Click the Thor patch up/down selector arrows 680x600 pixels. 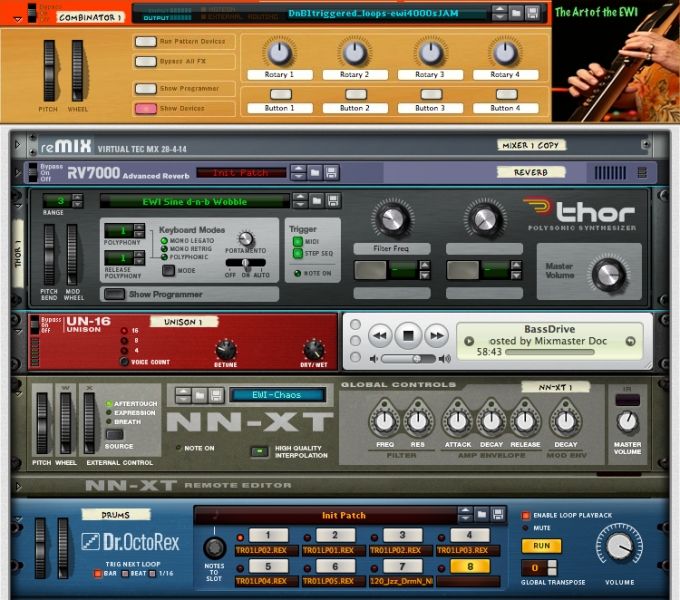298,201
